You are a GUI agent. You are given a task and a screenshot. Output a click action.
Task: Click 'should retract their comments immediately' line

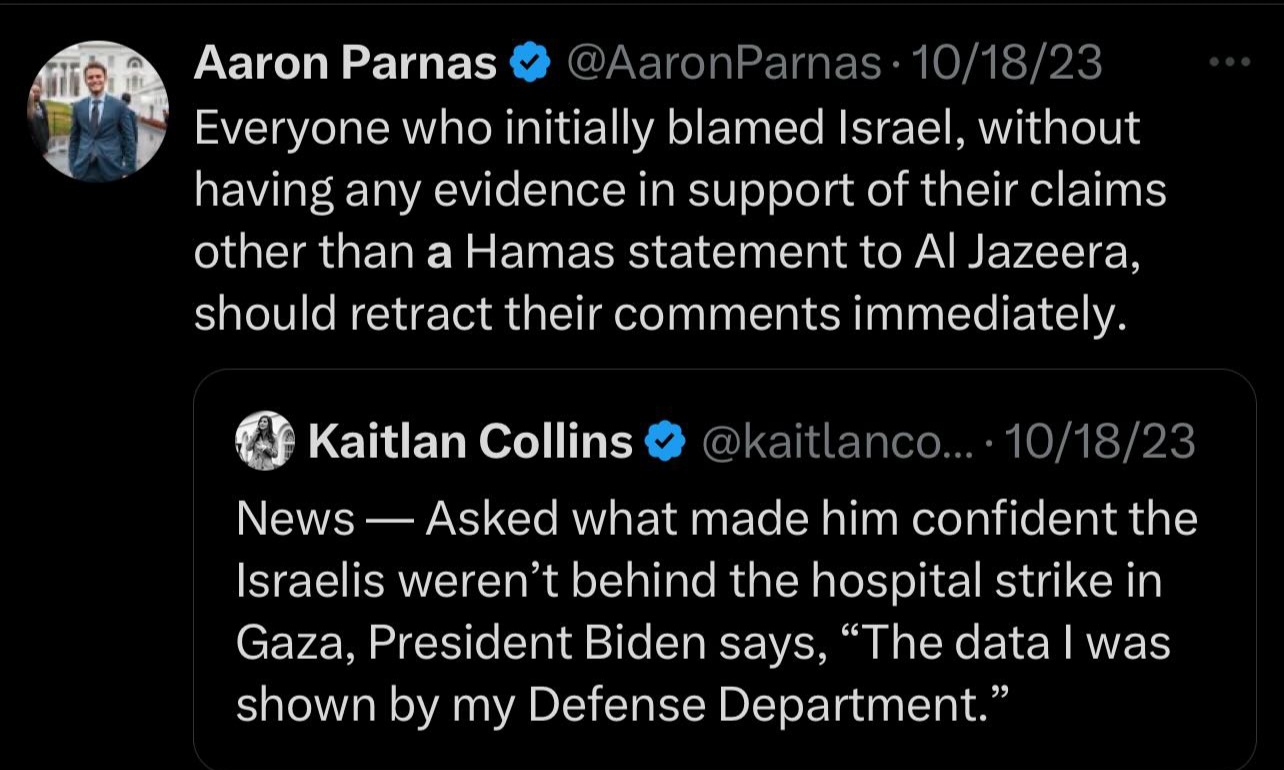[660, 315]
